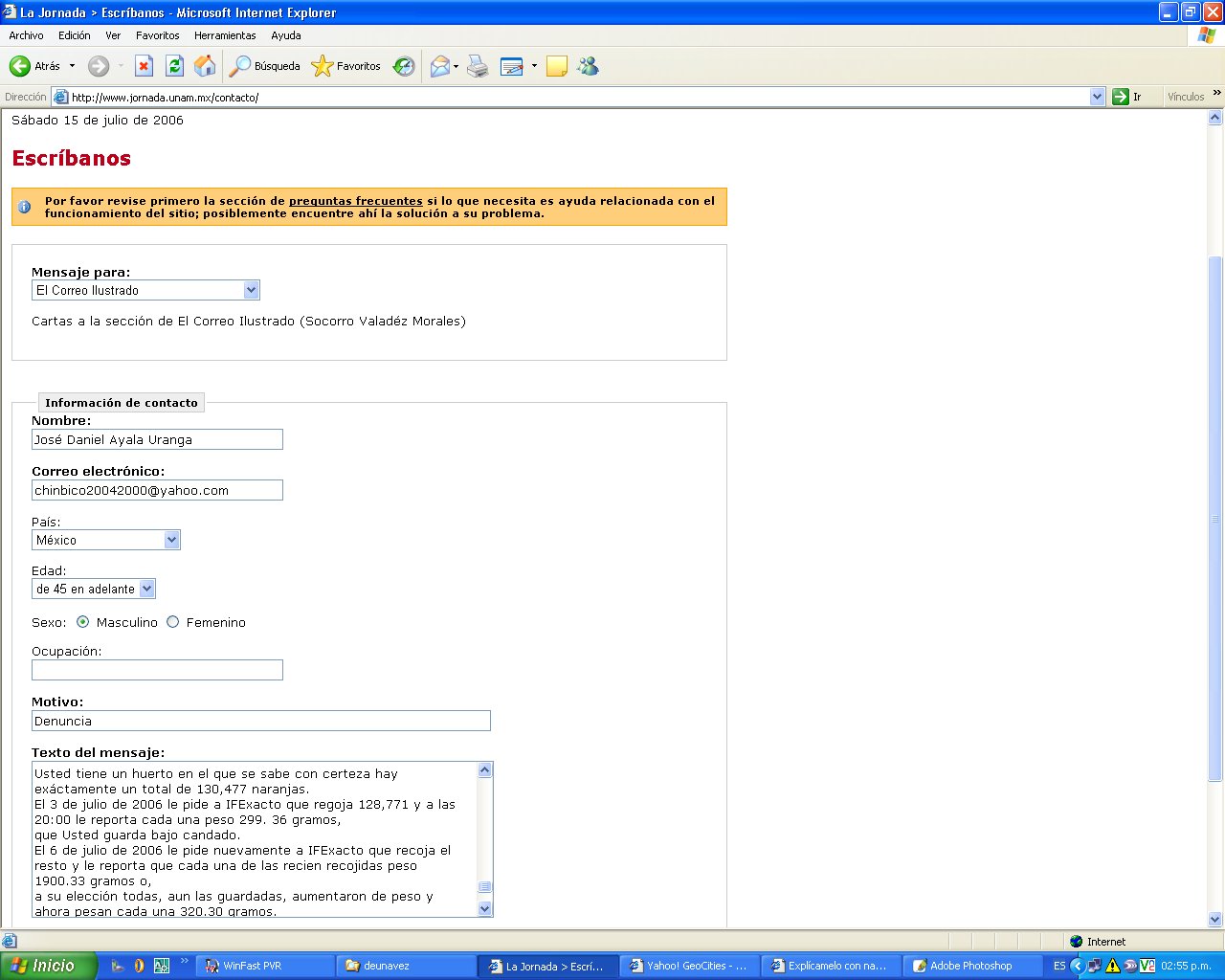Viewport: 1225px width, 980px height.
Task: Open the Archivo menu
Action: 26,35
